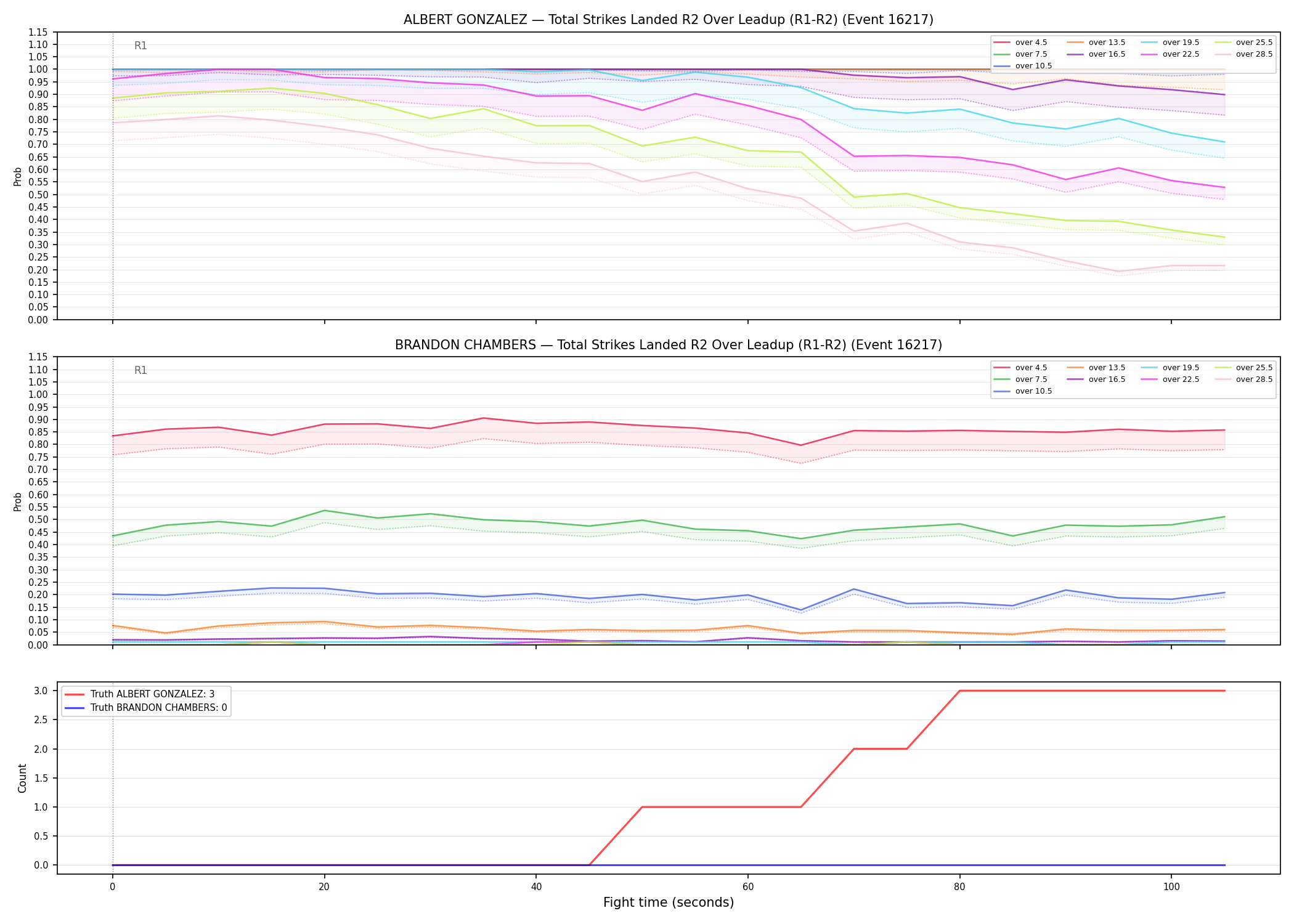Pick 'over 22.5' in the Brandon Chambers legend

click(x=1170, y=379)
